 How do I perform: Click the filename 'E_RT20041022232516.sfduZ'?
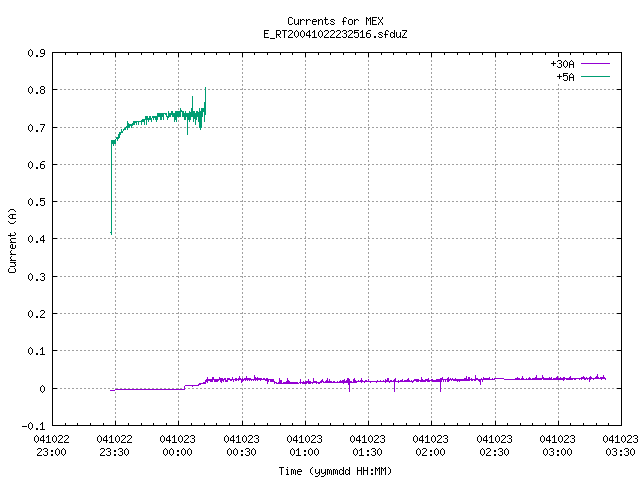click(335, 34)
